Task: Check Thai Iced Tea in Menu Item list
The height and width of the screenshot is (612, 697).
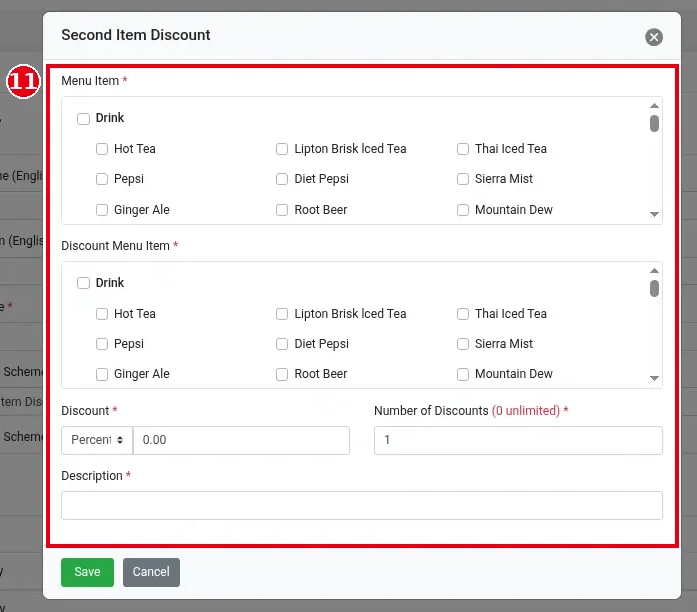Action: (463, 149)
